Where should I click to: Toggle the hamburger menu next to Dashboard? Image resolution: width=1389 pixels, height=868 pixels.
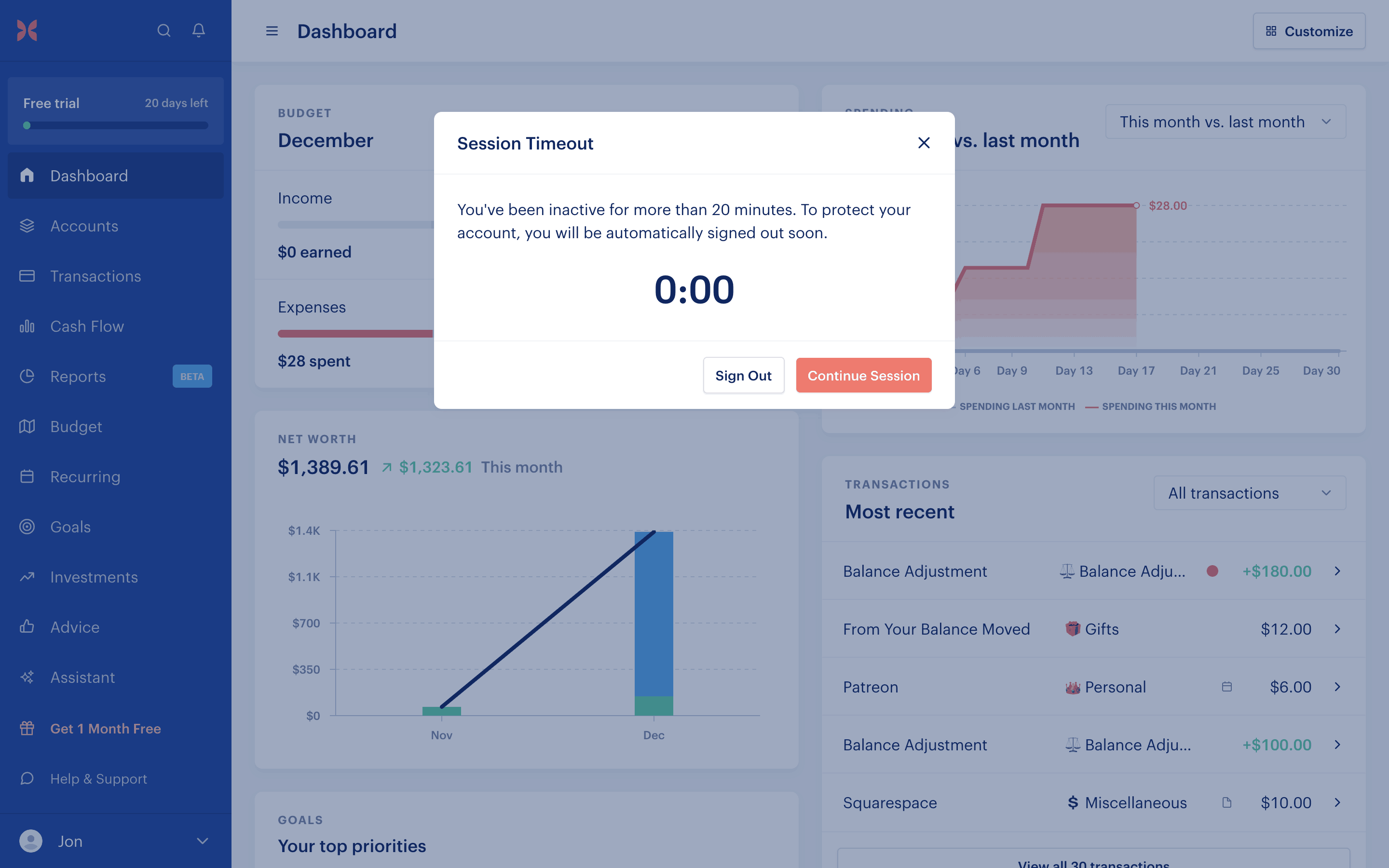(x=272, y=31)
